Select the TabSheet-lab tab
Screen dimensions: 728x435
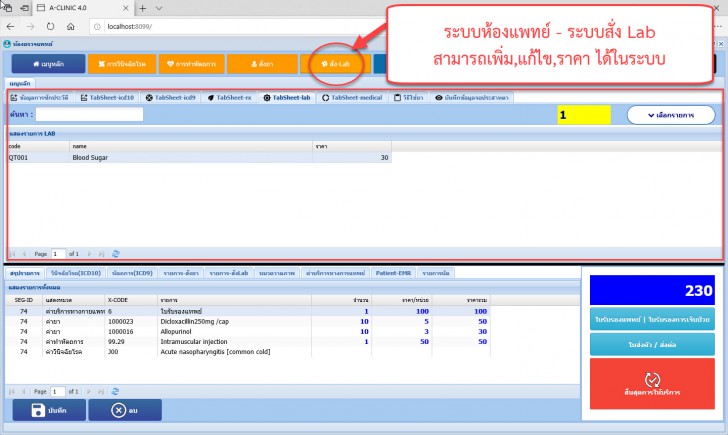[x=286, y=97]
